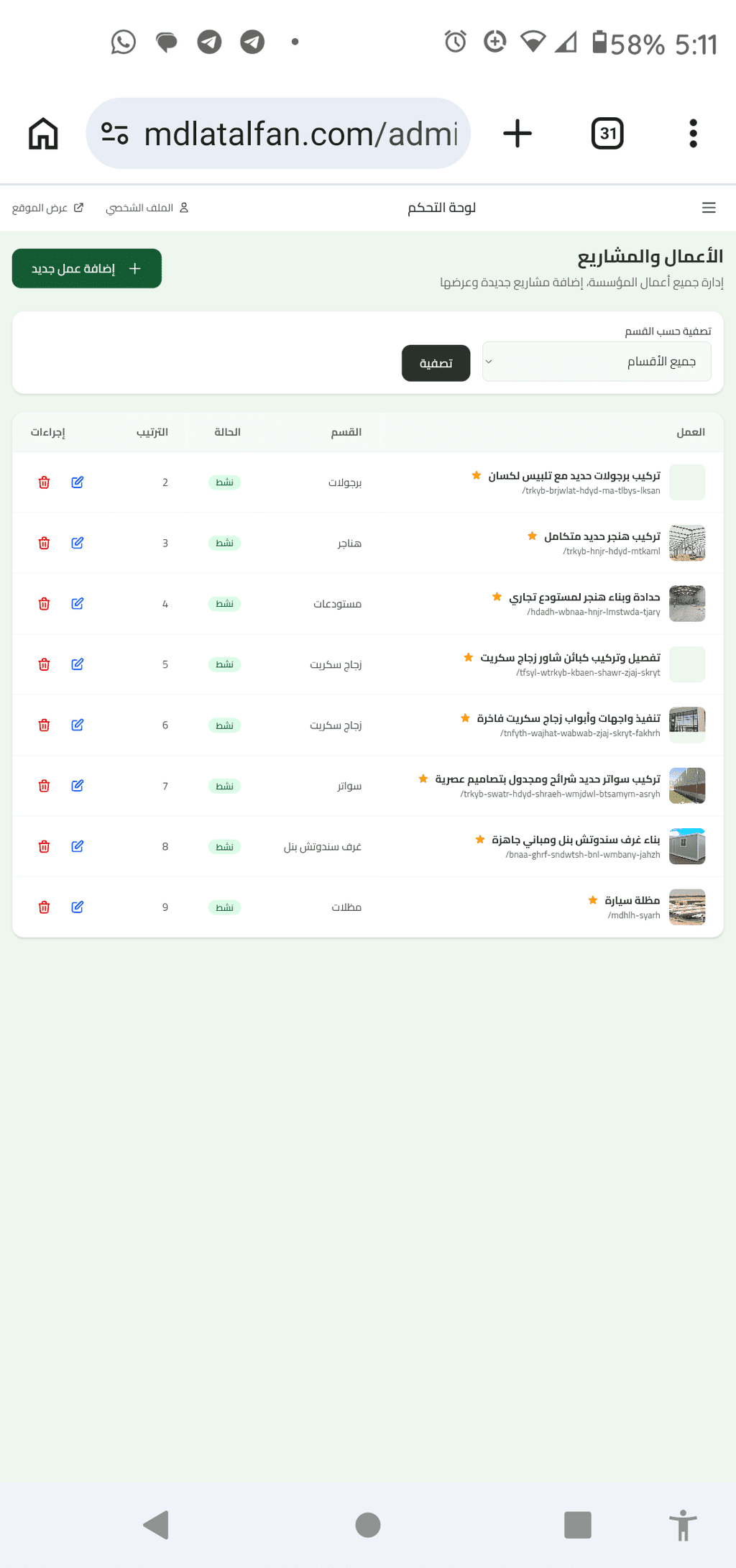736x1568 pixels.
Task: Edit the بناء غرف سندوتش بنل project
Action: [78, 846]
